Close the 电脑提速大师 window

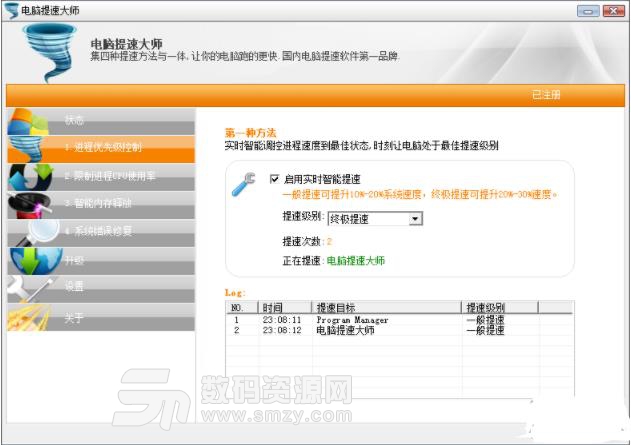coord(613,11)
